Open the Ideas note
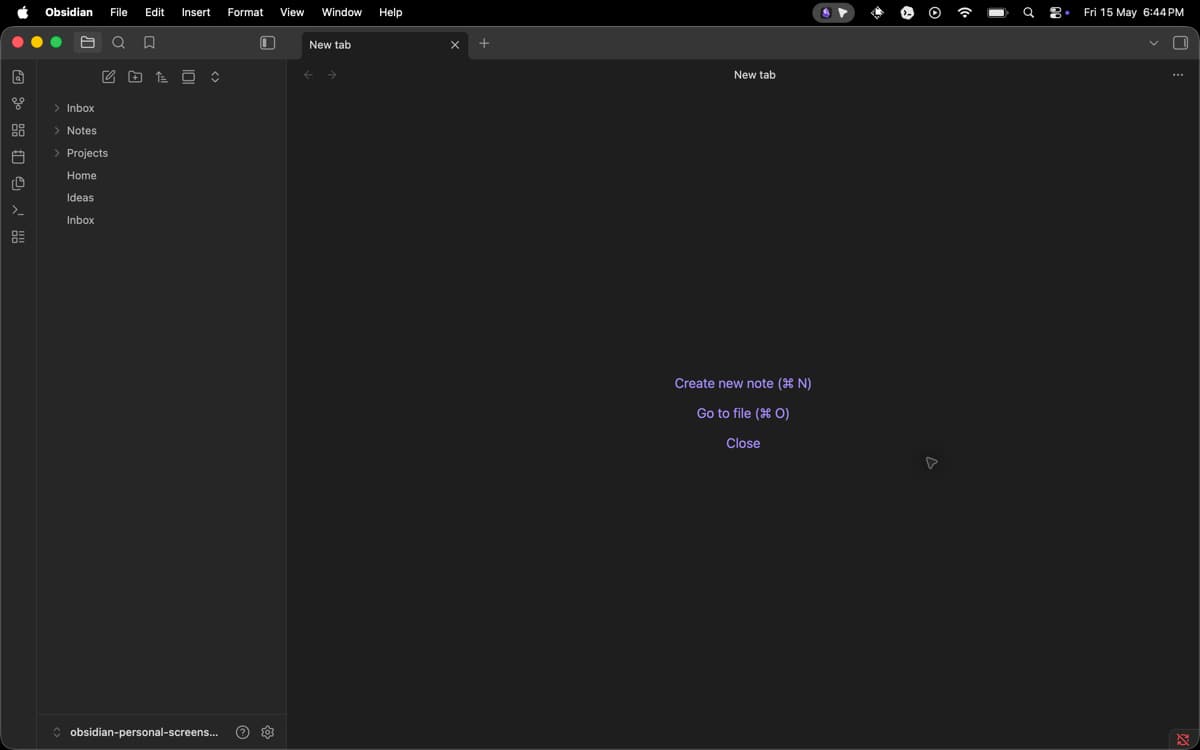This screenshot has width=1200, height=750. [x=80, y=198]
